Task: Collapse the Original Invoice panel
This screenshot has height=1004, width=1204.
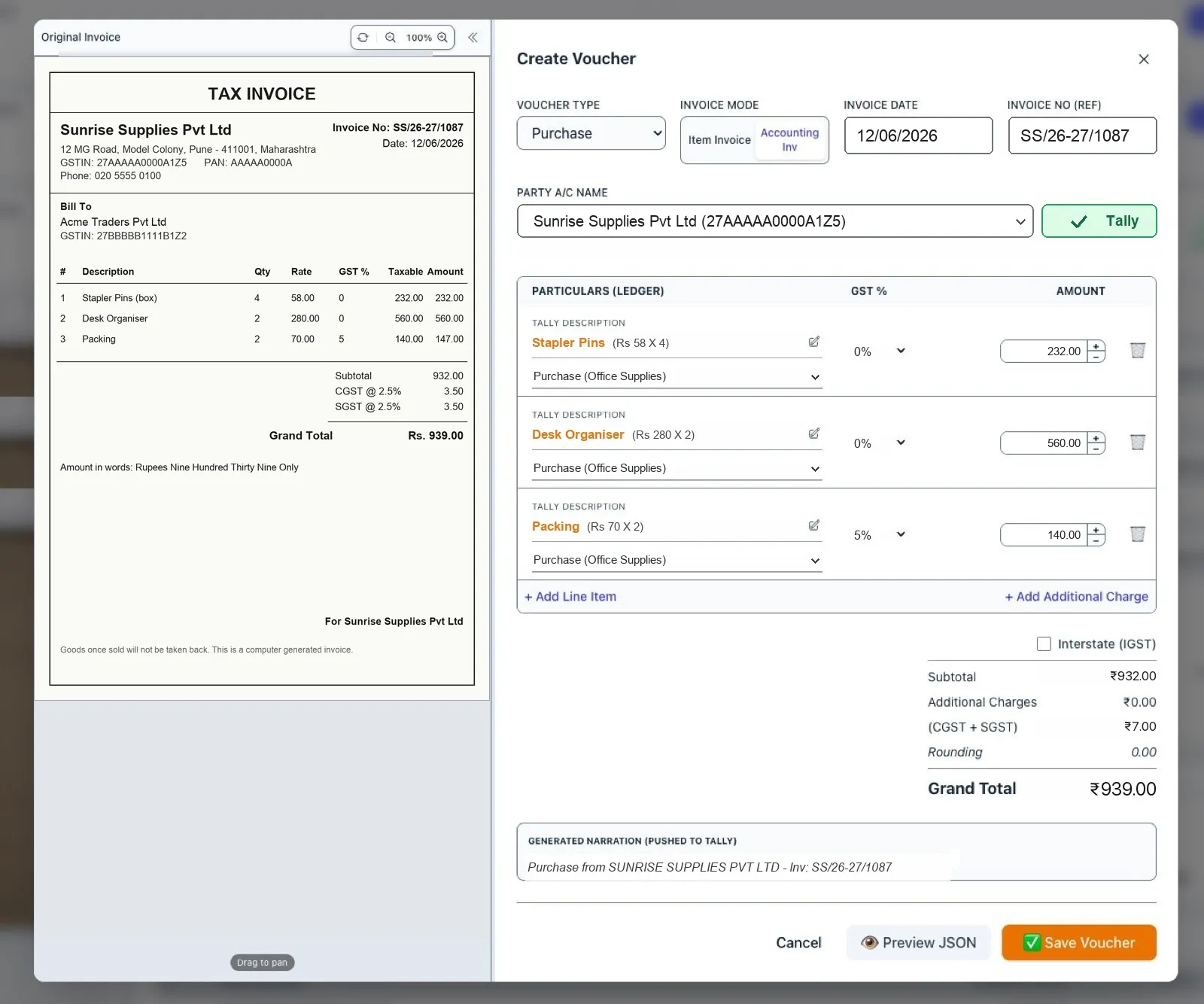Action: 473,38
